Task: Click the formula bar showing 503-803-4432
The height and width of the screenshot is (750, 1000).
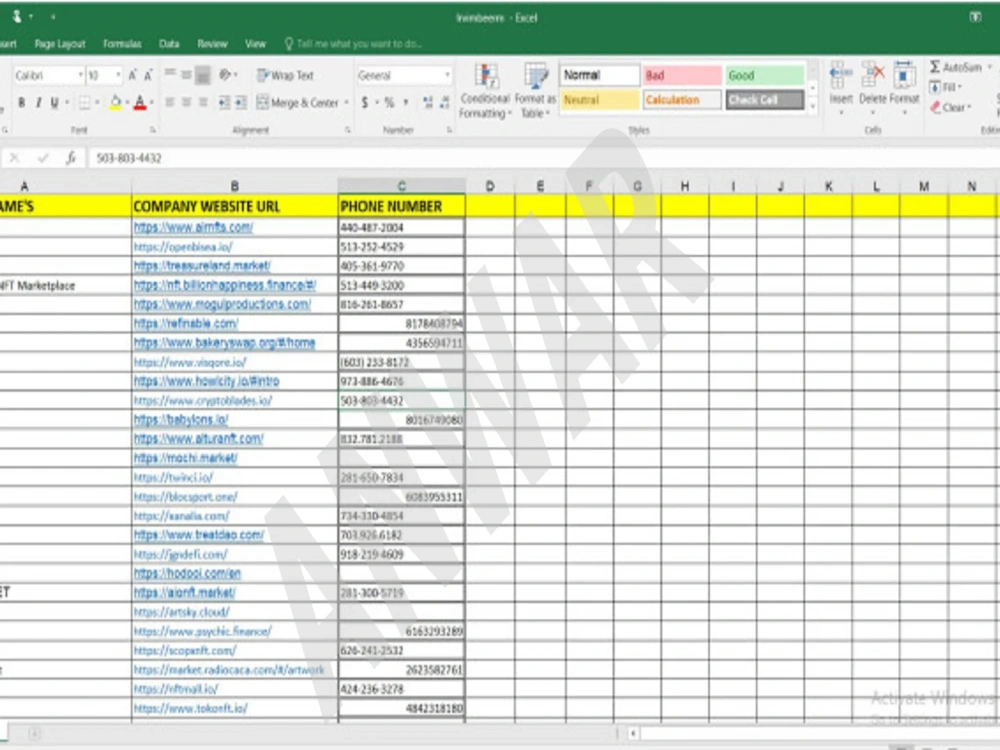Action: (x=542, y=158)
